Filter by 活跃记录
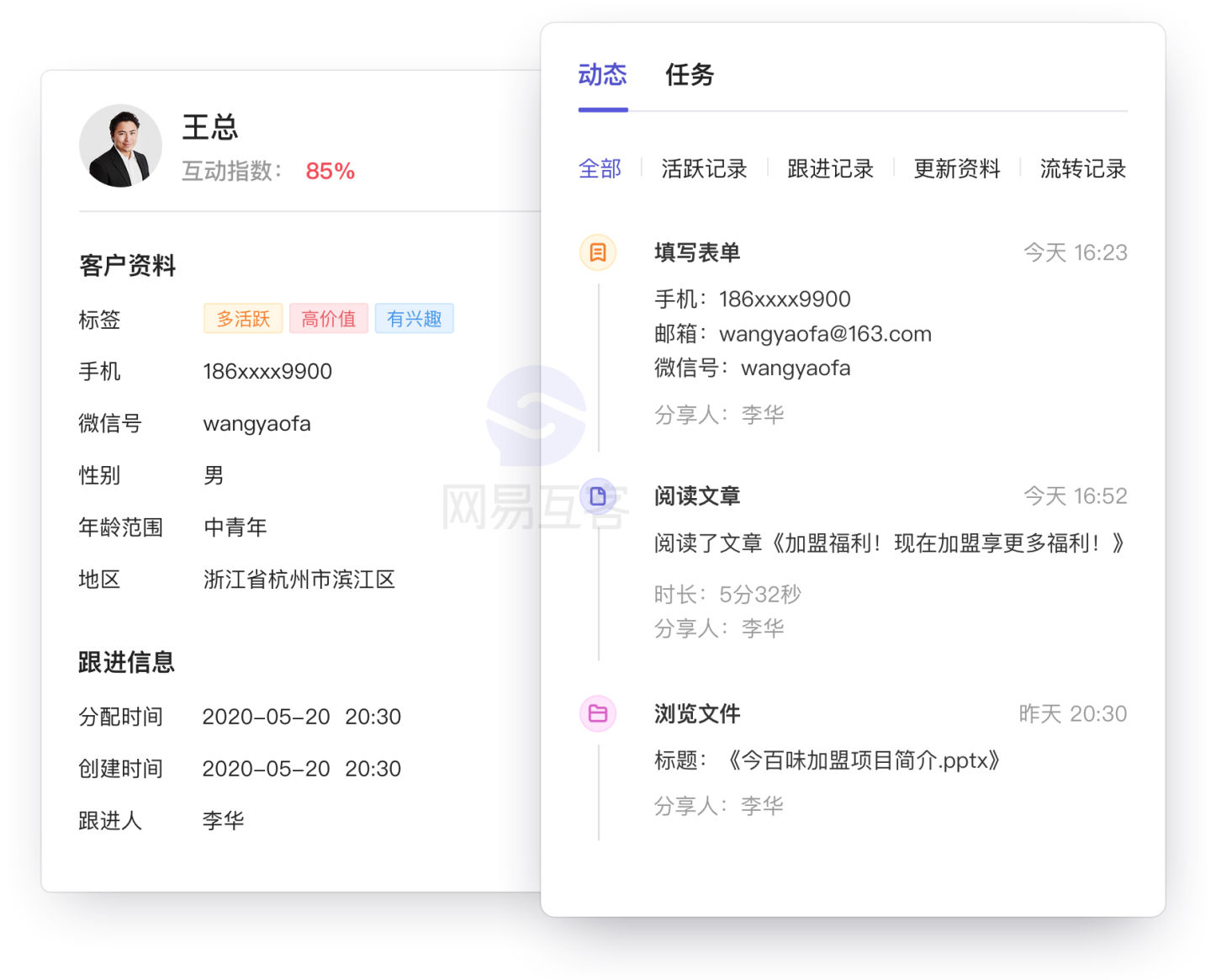 point(704,169)
